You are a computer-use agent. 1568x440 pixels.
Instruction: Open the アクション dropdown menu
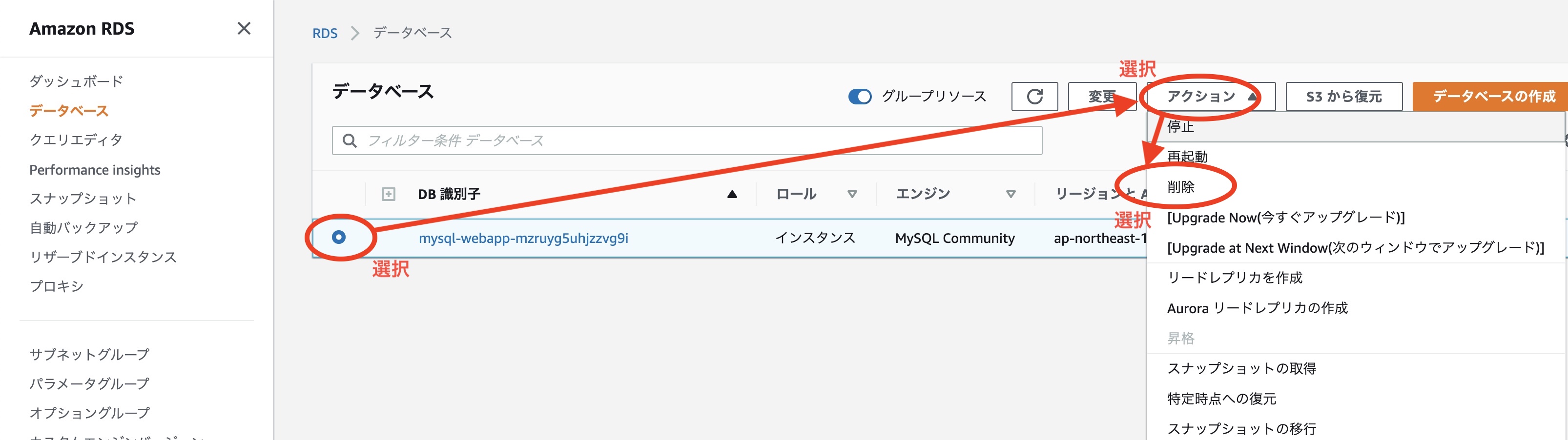1210,96
